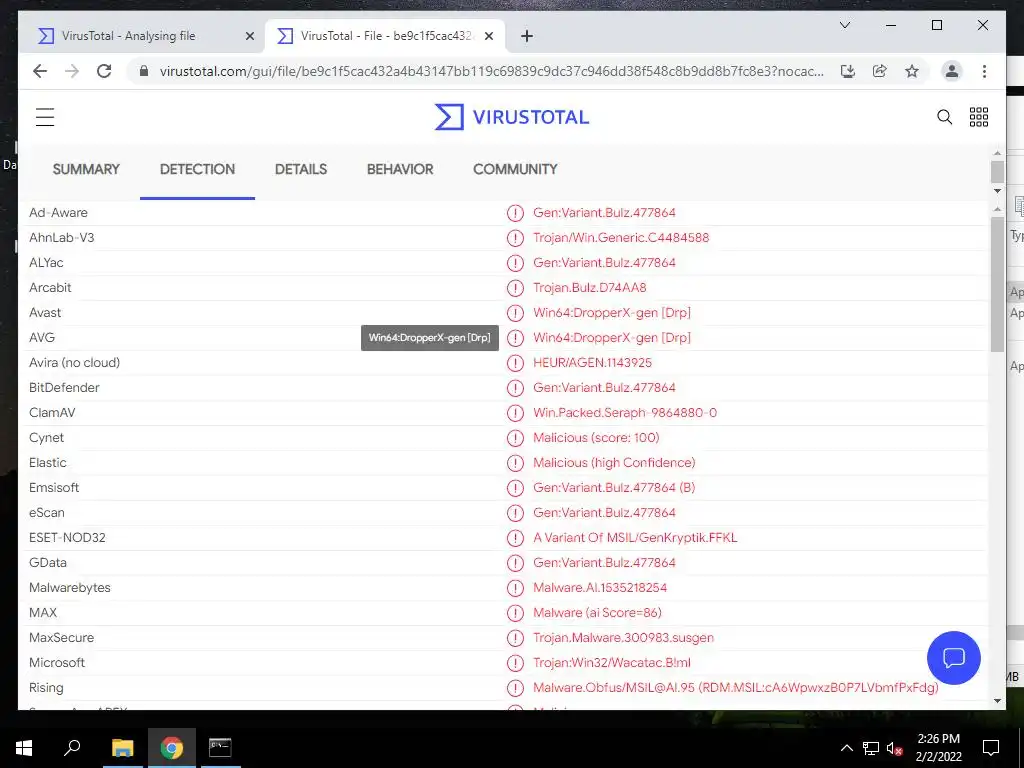Open the VirusTotal hamburger menu

(45, 117)
